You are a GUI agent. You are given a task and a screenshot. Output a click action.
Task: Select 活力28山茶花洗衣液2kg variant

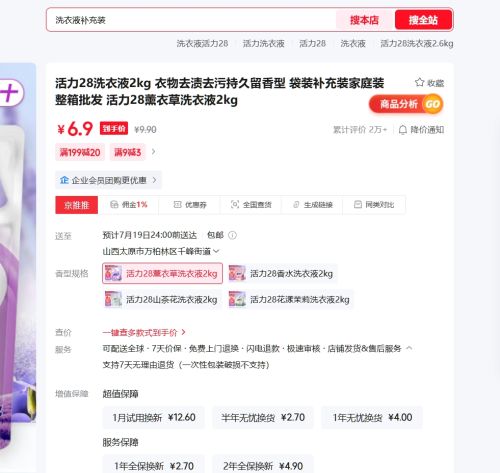point(162,299)
